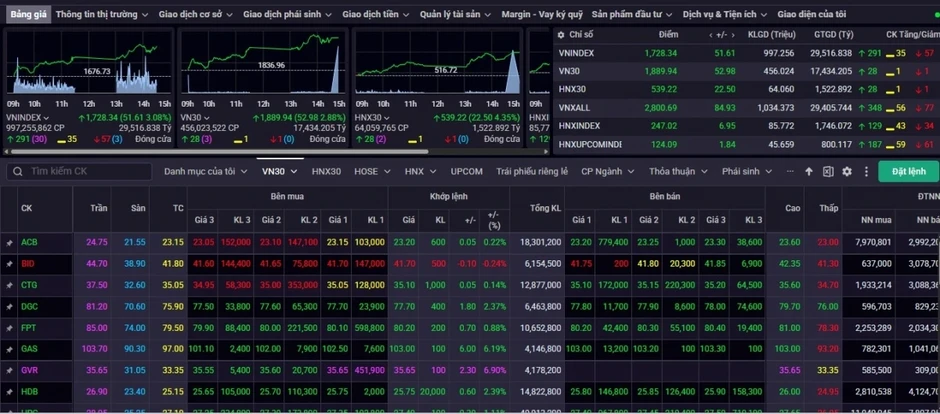The width and height of the screenshot is (940, 414).
Task: Open index table settings gear beside Chỉ số
Action: click(x=561, y=35)
